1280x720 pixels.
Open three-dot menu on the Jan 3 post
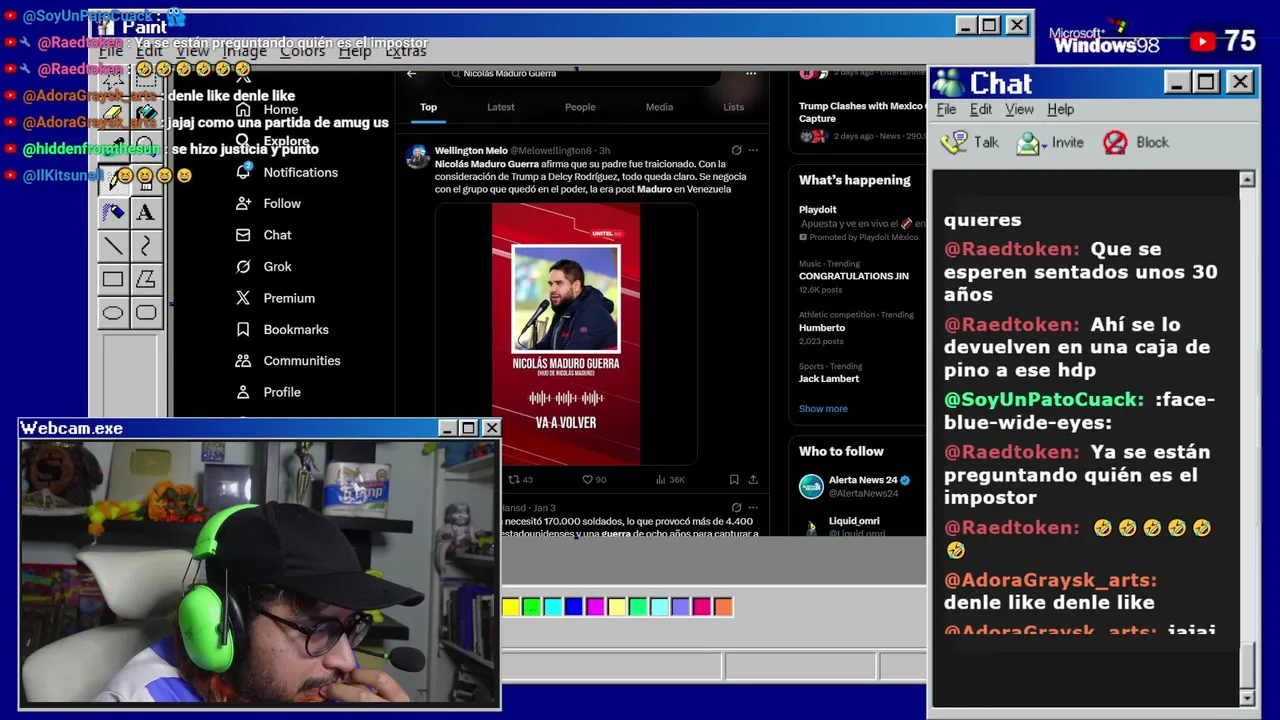753,508
